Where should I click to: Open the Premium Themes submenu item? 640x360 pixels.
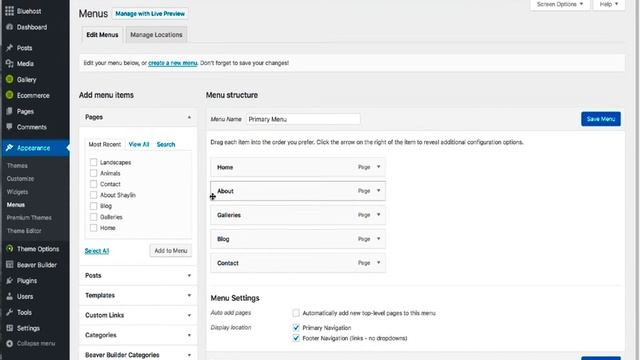(29, 218)
